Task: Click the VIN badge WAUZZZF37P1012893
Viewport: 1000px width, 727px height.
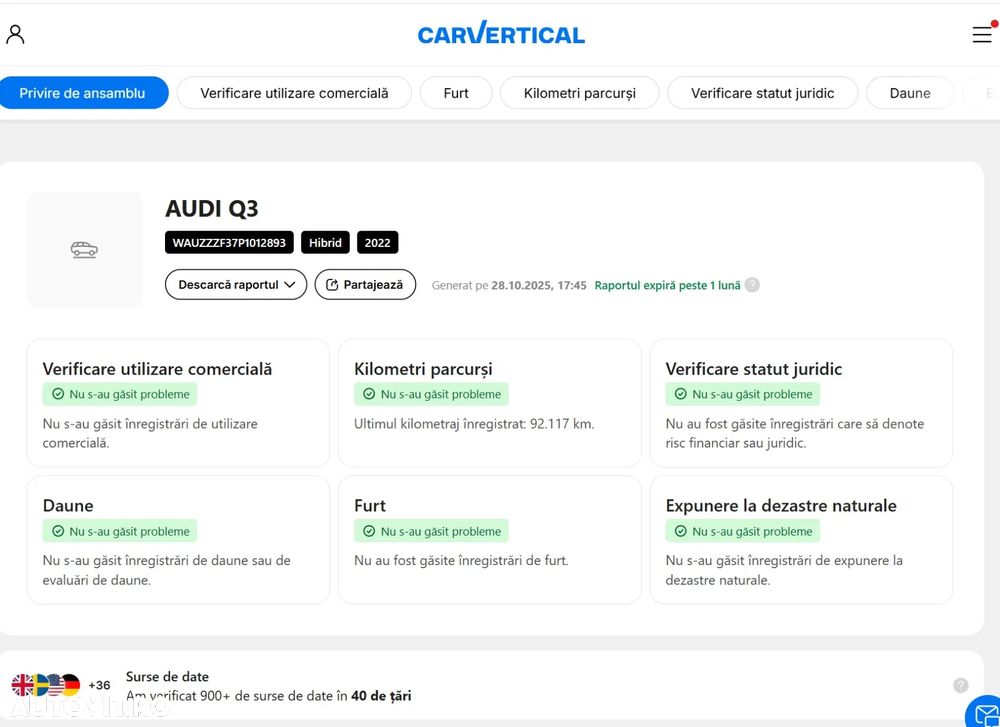Action: tap(229, 242)
